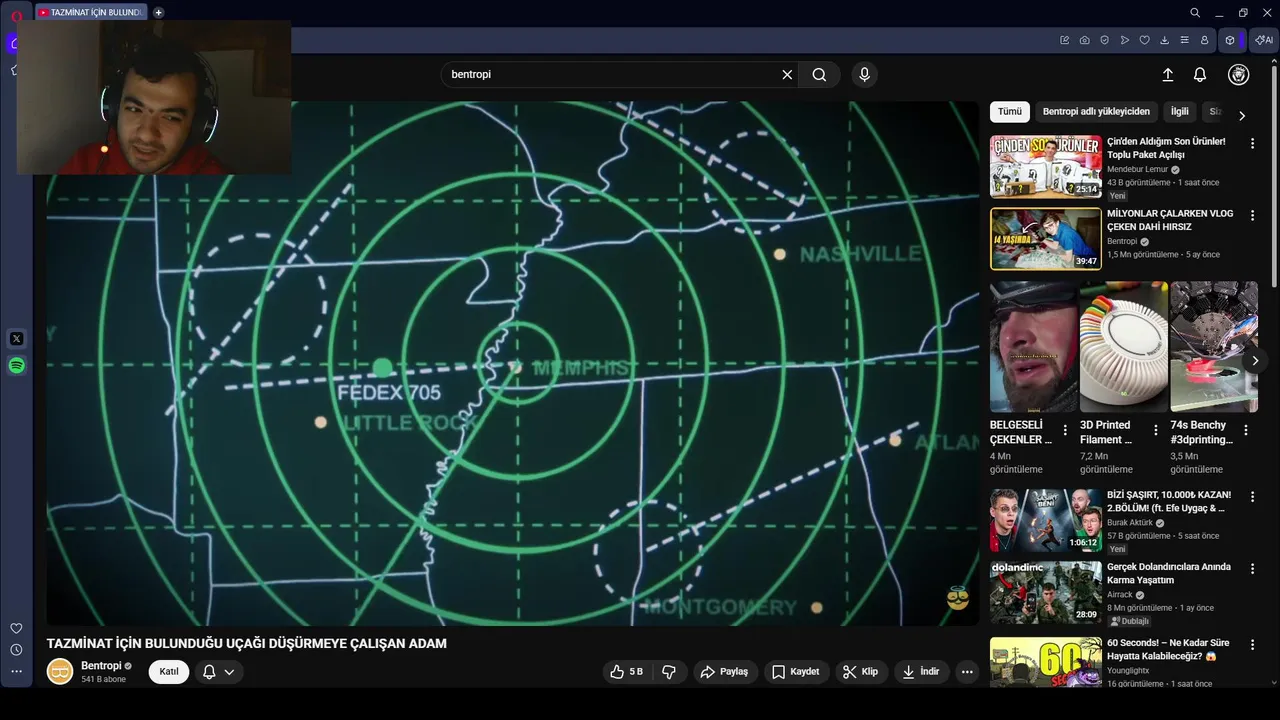Bookmark page with toolbar heart icon

pyautogui.click(x=1144, y=40)
